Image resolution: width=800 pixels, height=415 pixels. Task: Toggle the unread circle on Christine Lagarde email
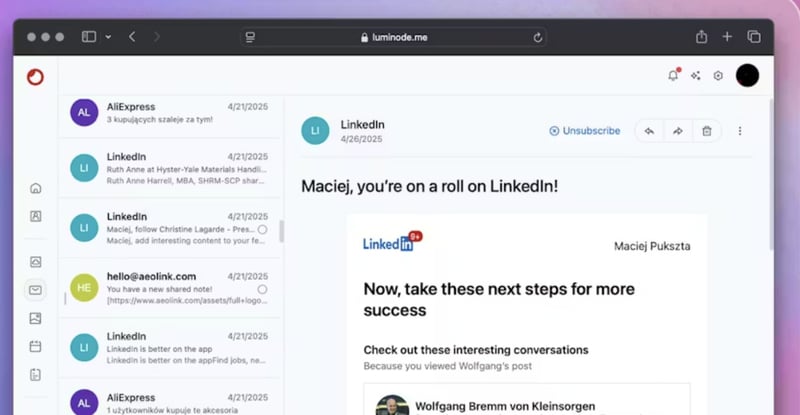coord(262,230)
